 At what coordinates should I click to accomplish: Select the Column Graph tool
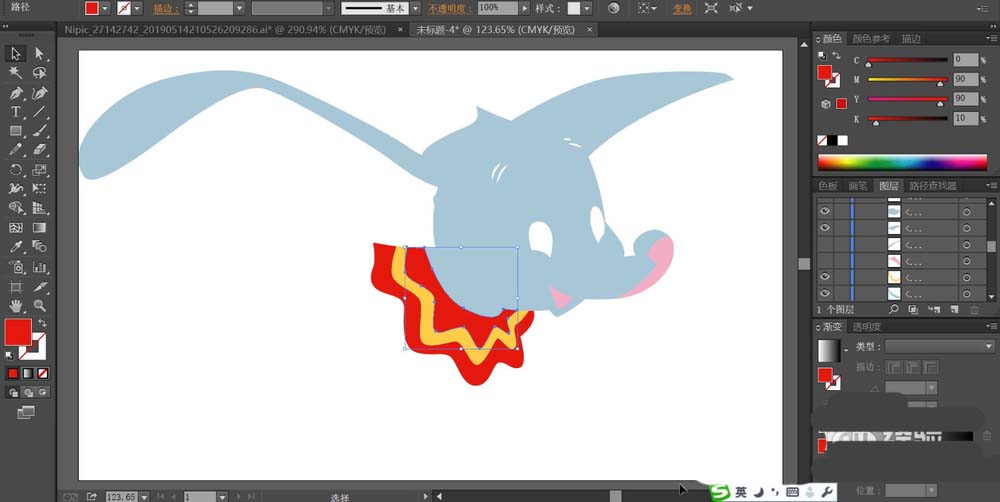coord(40,267)
